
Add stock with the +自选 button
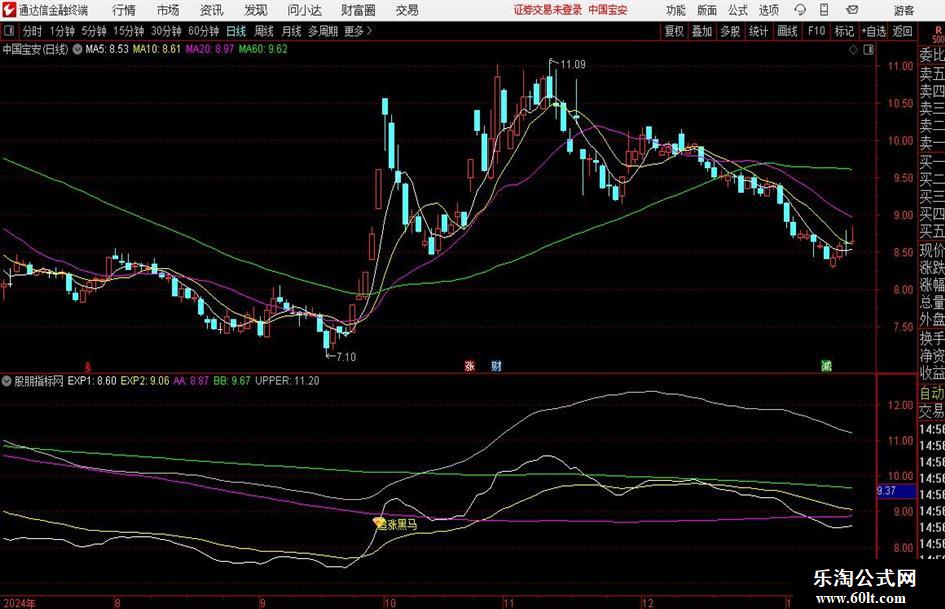coord(874,31)
